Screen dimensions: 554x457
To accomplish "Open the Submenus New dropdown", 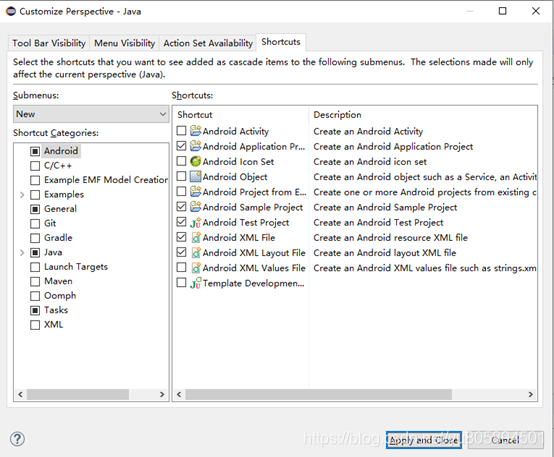I will pyautogui.click(x=91, y=114).
